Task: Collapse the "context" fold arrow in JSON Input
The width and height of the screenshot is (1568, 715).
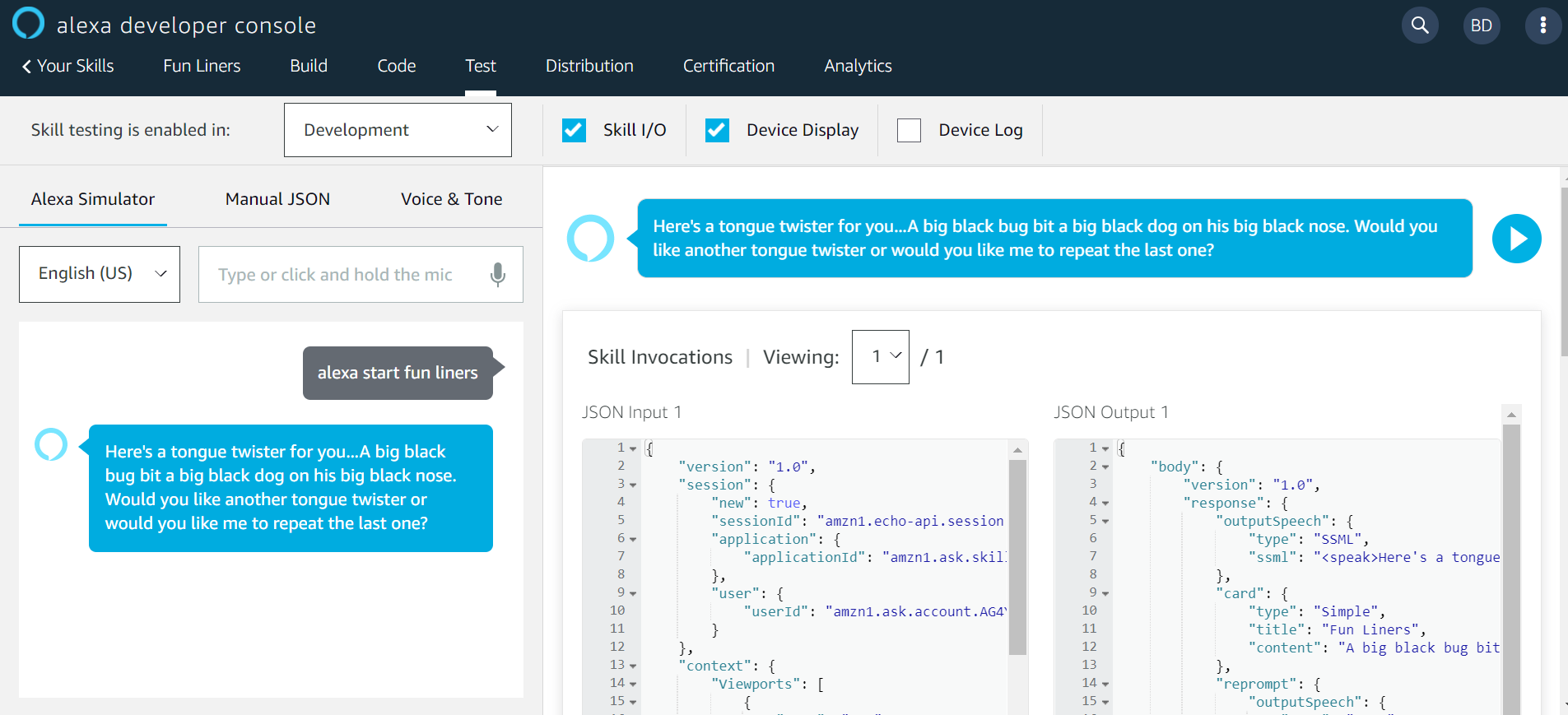Action: tap(633, 666)
